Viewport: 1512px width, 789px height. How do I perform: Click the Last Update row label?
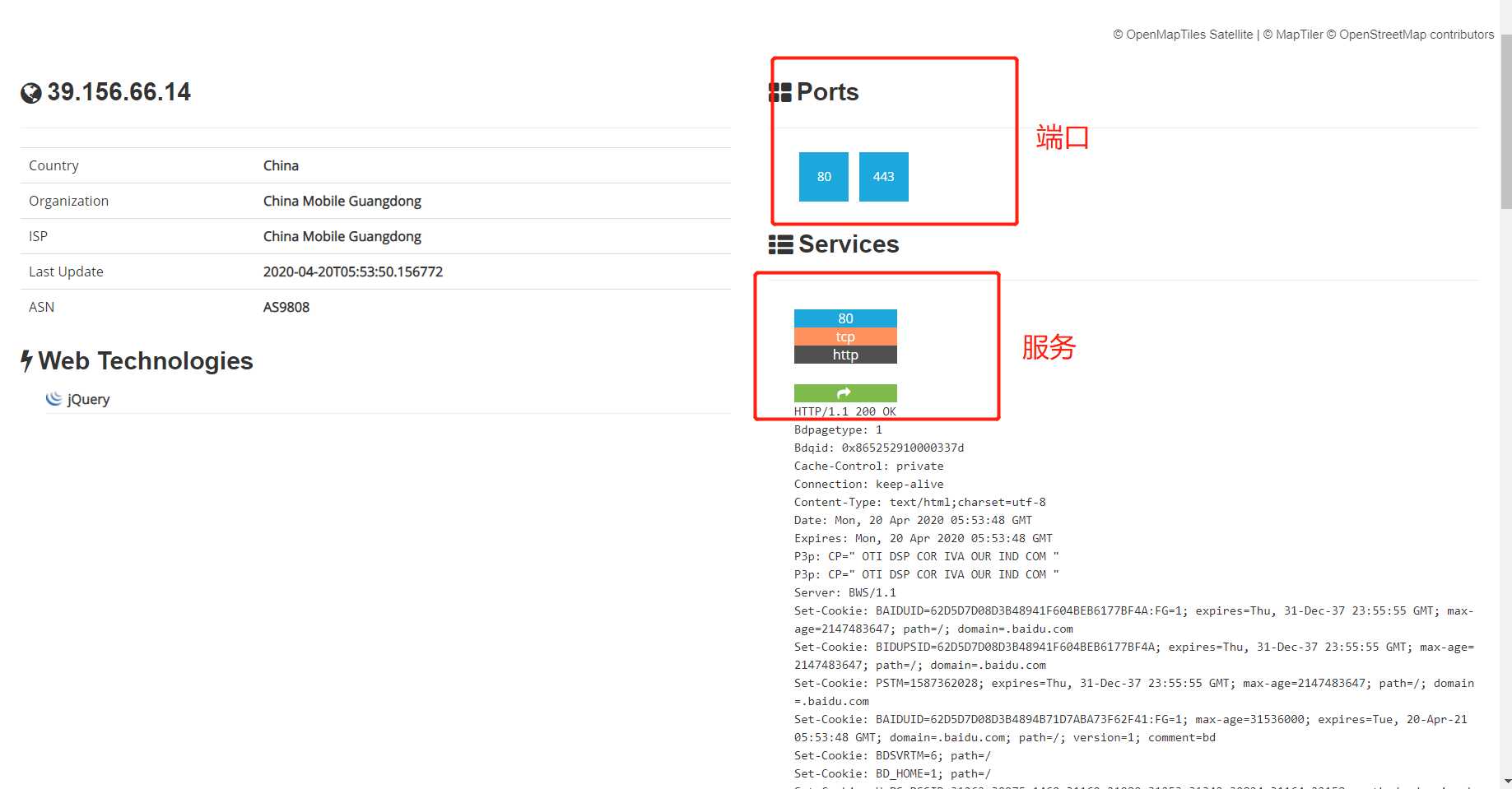[66, 272]
